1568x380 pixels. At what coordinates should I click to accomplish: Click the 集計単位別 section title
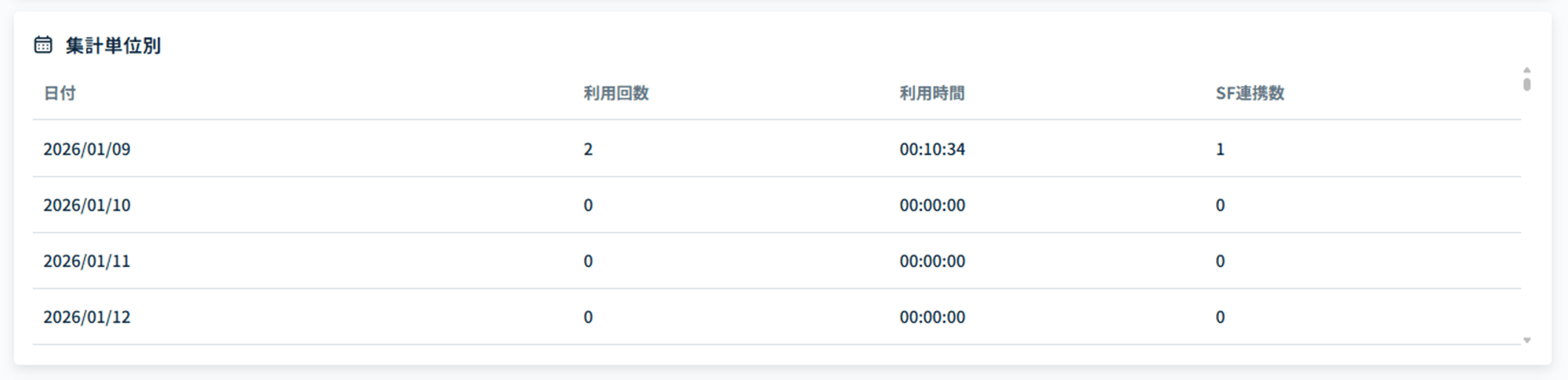(x=113, y=45)
